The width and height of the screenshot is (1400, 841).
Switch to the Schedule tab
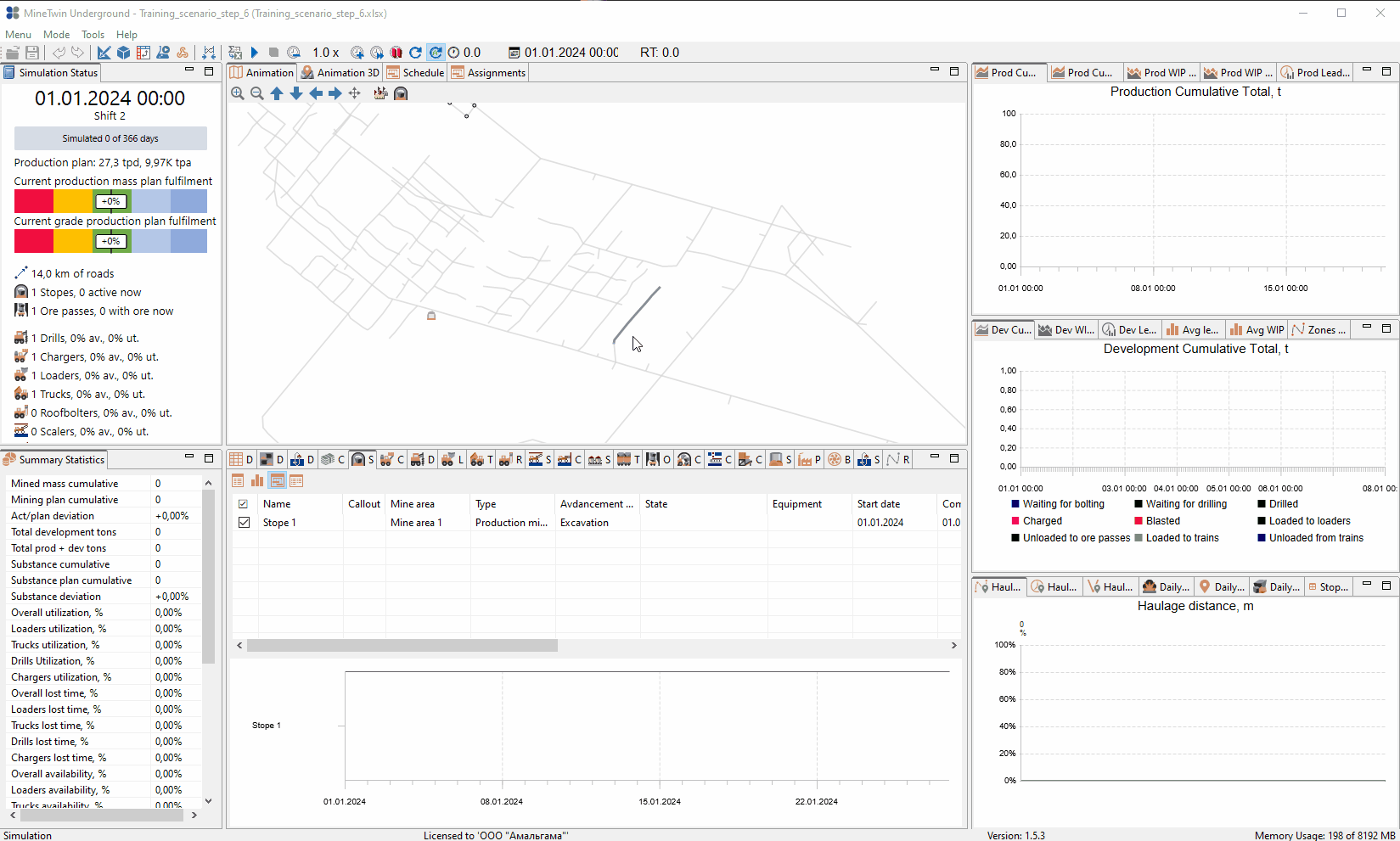(415, 73)
